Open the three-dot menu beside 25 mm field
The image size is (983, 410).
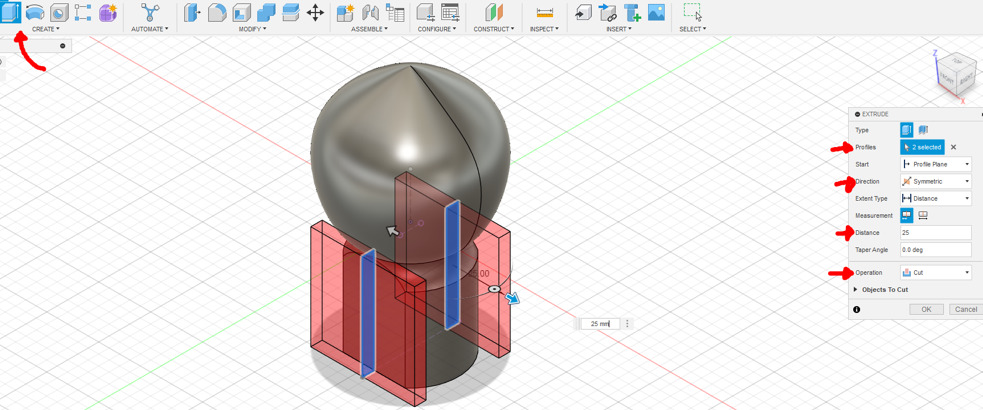click(627, 323)
